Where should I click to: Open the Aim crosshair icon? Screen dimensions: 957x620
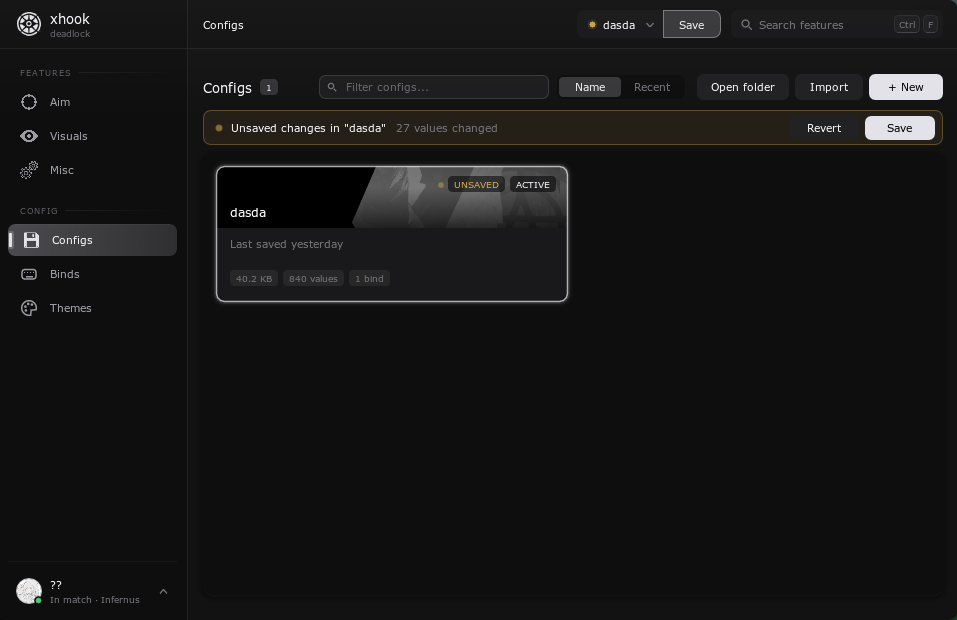(x=29, y=102)
